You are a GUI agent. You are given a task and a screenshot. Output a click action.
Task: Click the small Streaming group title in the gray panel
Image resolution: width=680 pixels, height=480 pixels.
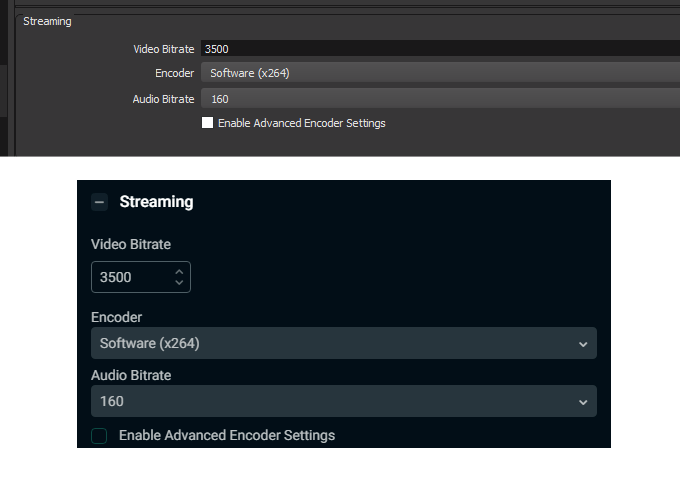(x=47, y=21)
